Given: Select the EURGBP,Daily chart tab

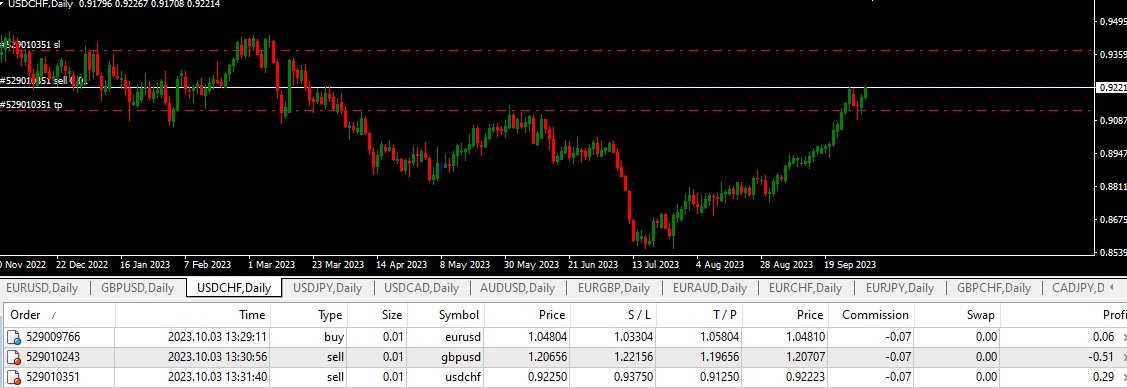Looking at the screenshot, I should 613,288.
